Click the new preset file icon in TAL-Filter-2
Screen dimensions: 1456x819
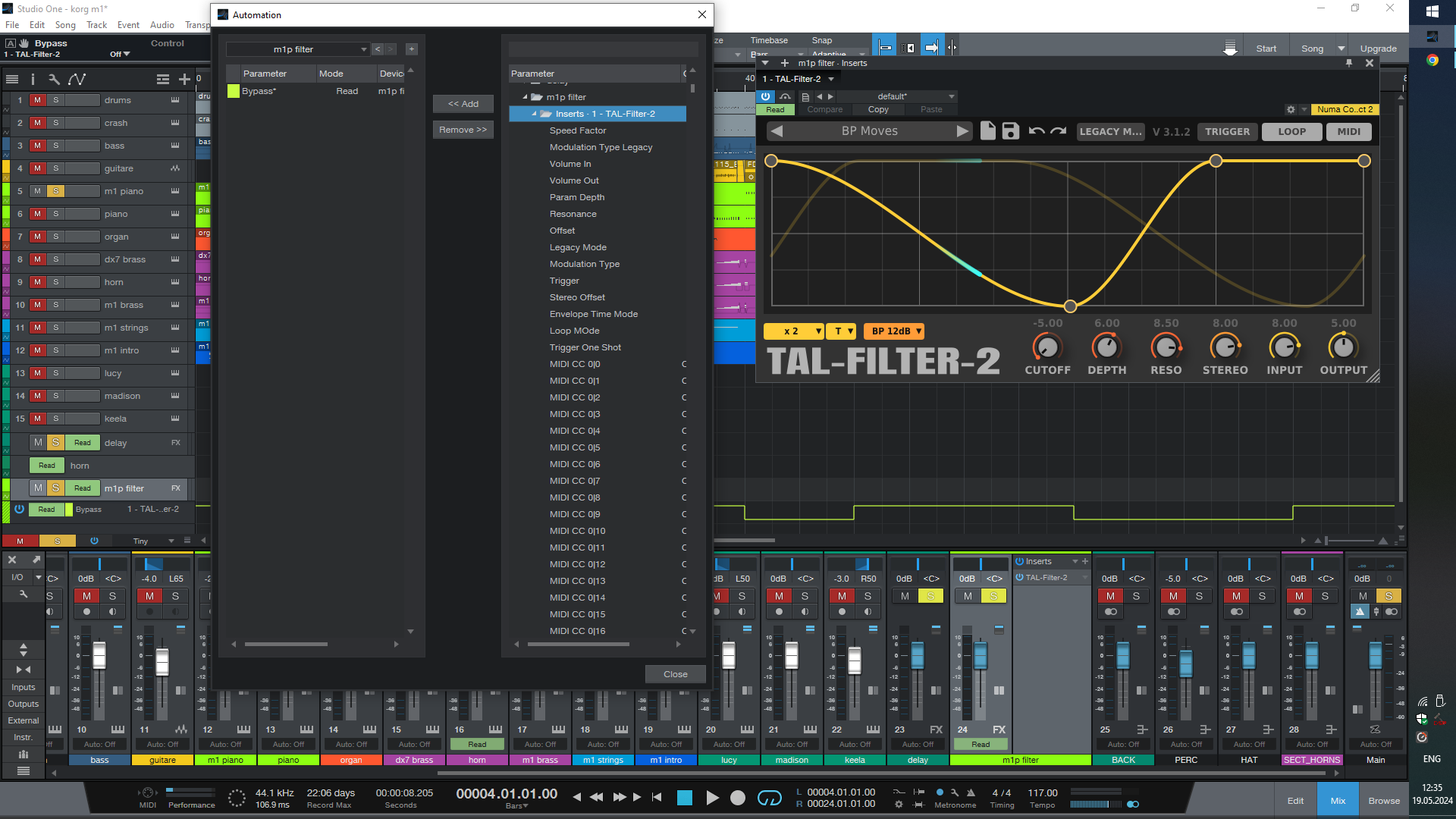point(987,131)
